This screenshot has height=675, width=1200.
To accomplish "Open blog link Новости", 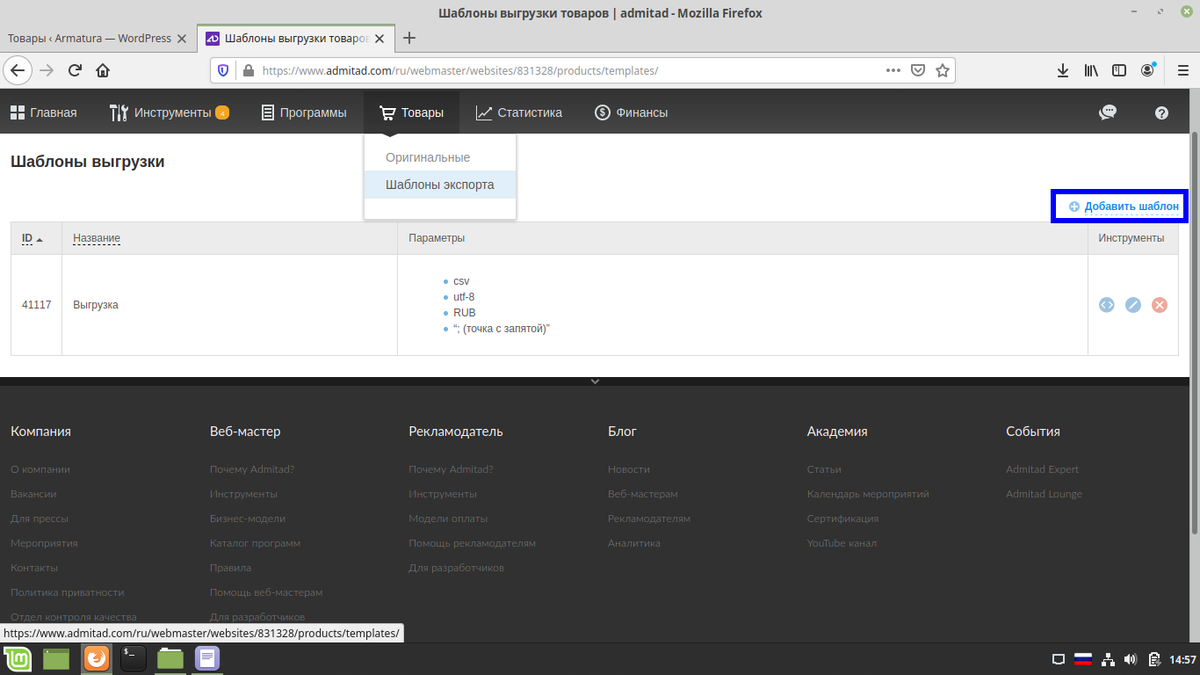I will click(629, 469).
